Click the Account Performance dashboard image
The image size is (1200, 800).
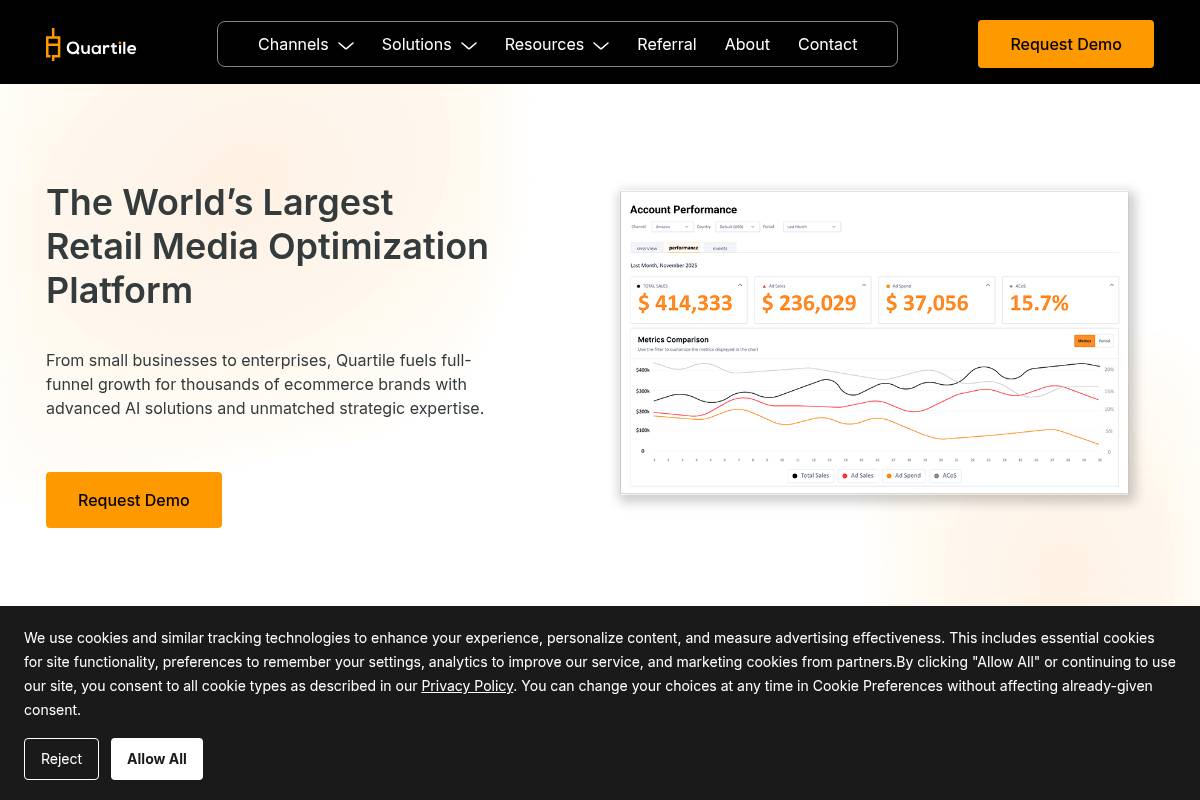874,342
